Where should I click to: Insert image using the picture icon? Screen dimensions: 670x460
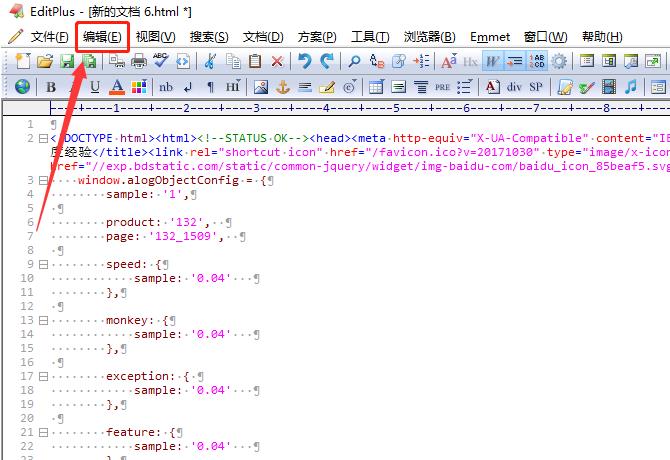point(261,87)
